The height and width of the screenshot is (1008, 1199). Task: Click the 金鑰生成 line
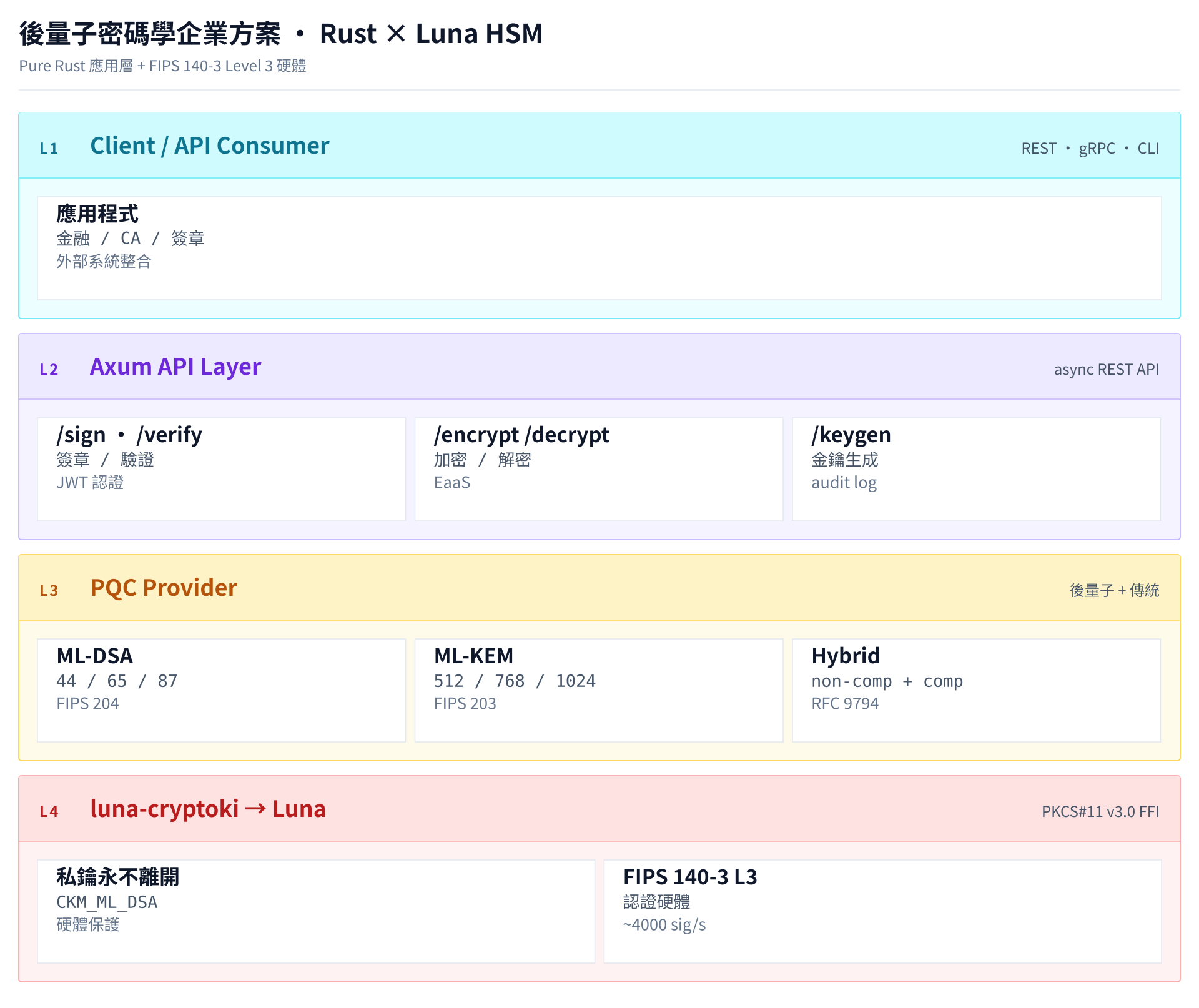(x=845, y=460)
